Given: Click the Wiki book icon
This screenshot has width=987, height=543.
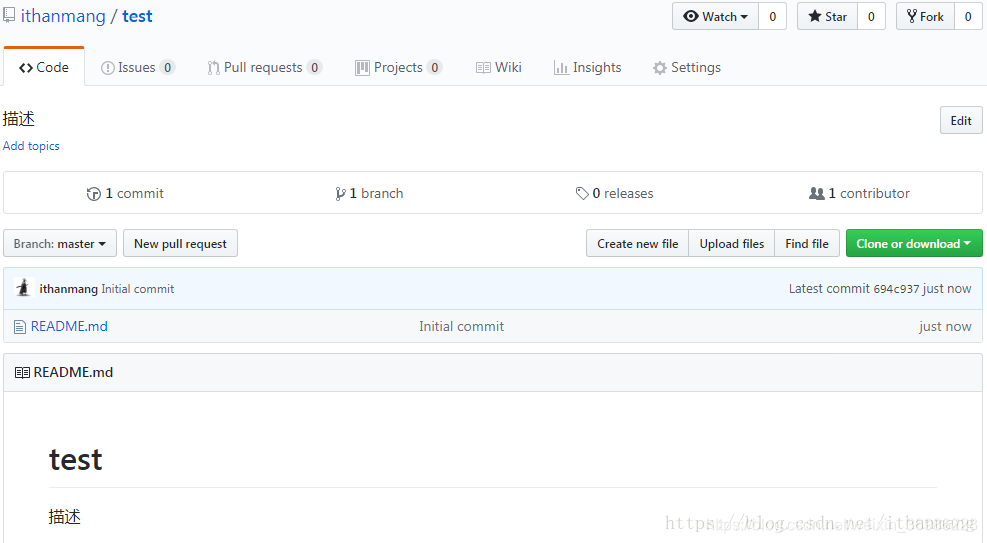Looking at the screenshot, I should [483, 68].
